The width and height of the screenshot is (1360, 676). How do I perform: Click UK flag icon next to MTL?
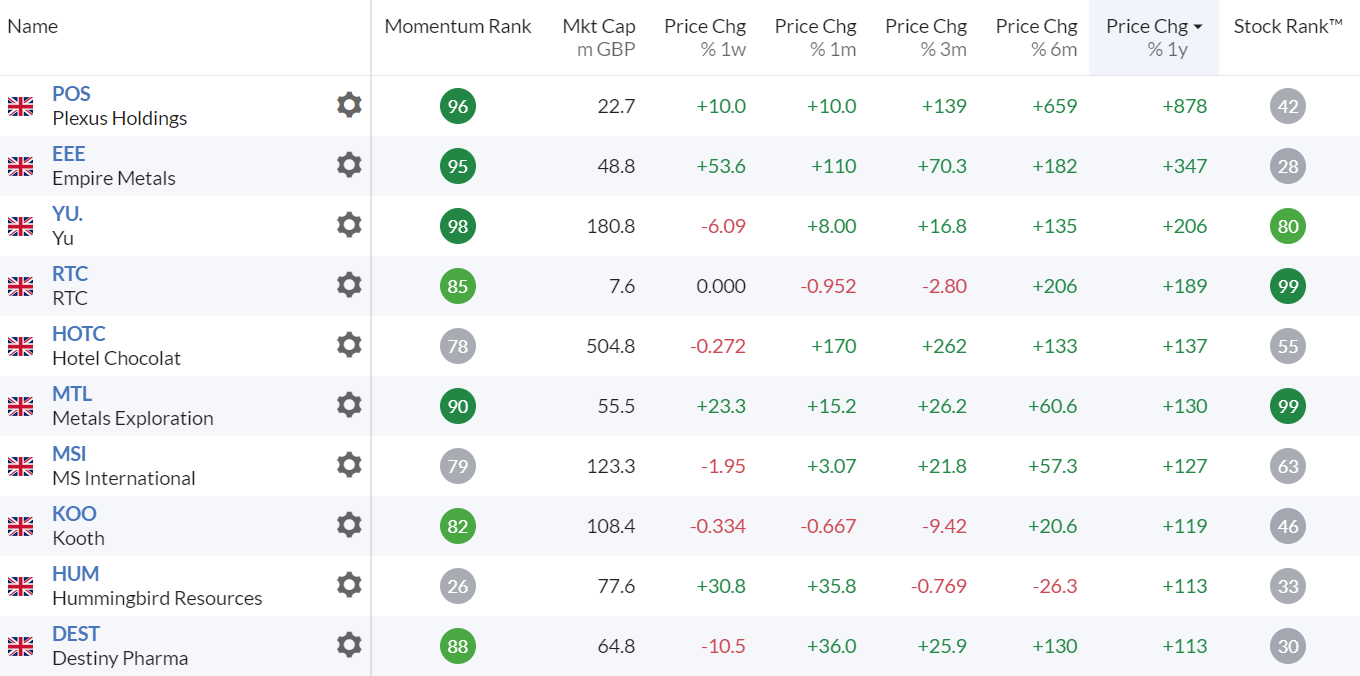(20, 406)
